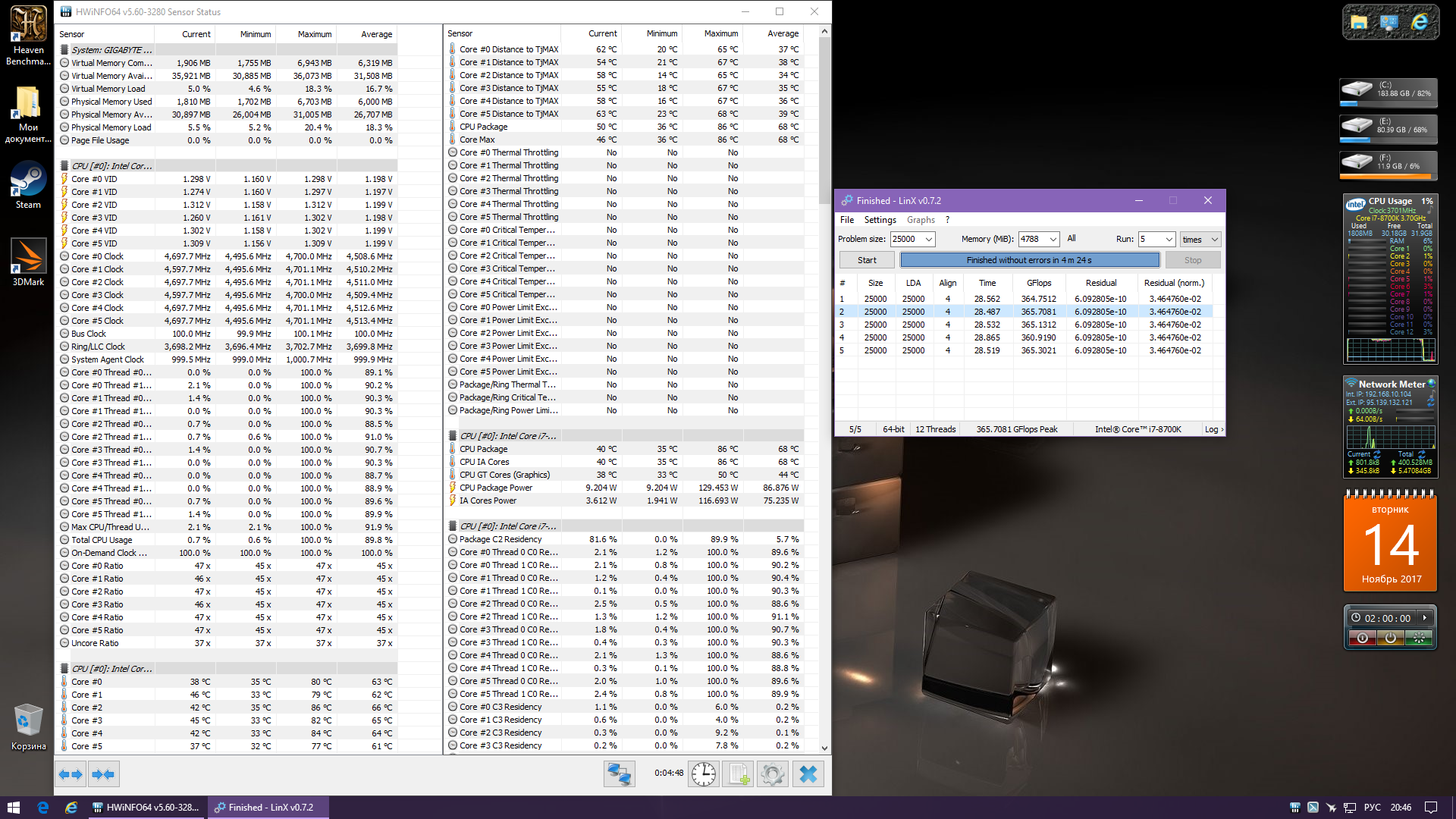
Task: Click the All memory link
Action: point(1072,238)
